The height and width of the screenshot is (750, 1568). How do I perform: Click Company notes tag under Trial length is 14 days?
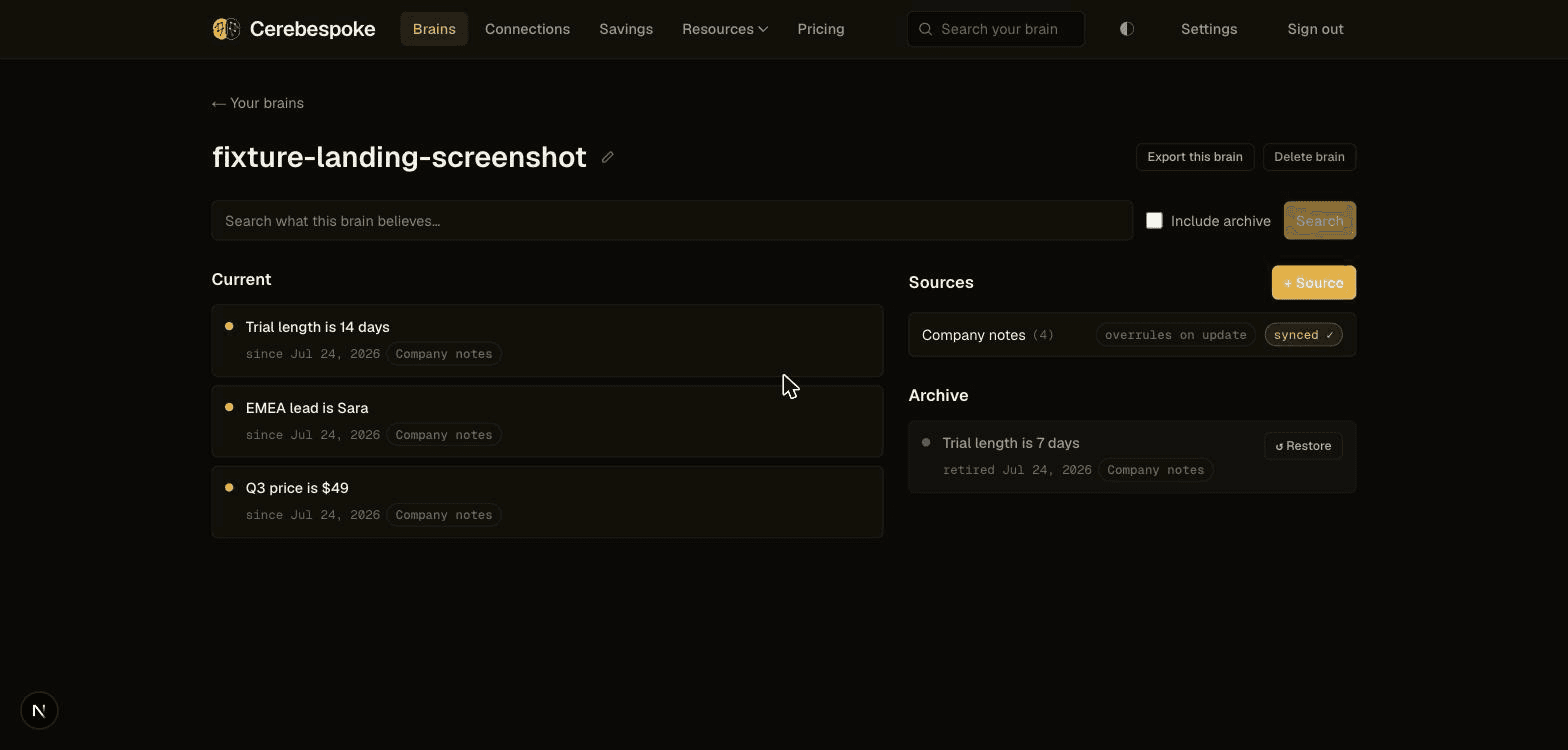coord(444,354)
